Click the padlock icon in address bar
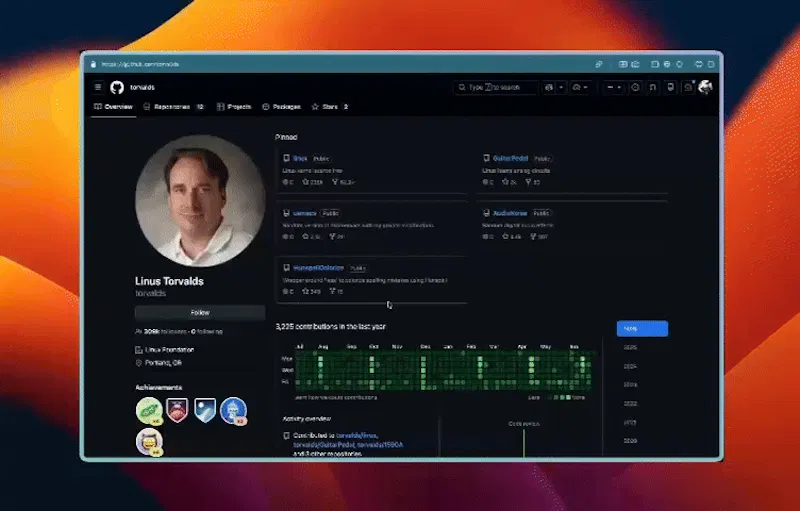Image resolution: width=800 pixels, height=511 pixels. (93, 64)
